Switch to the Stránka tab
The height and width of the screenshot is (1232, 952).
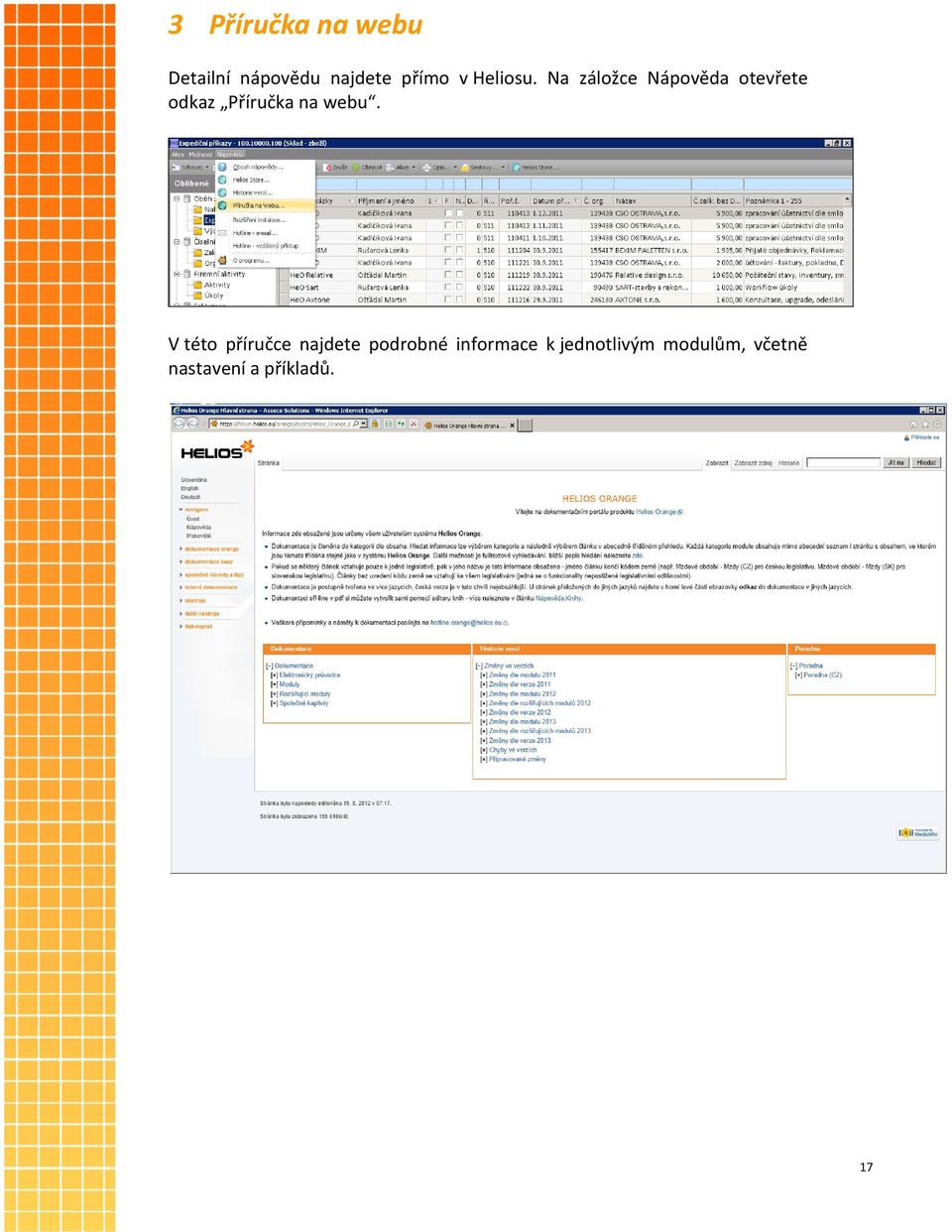pos(269,463)
